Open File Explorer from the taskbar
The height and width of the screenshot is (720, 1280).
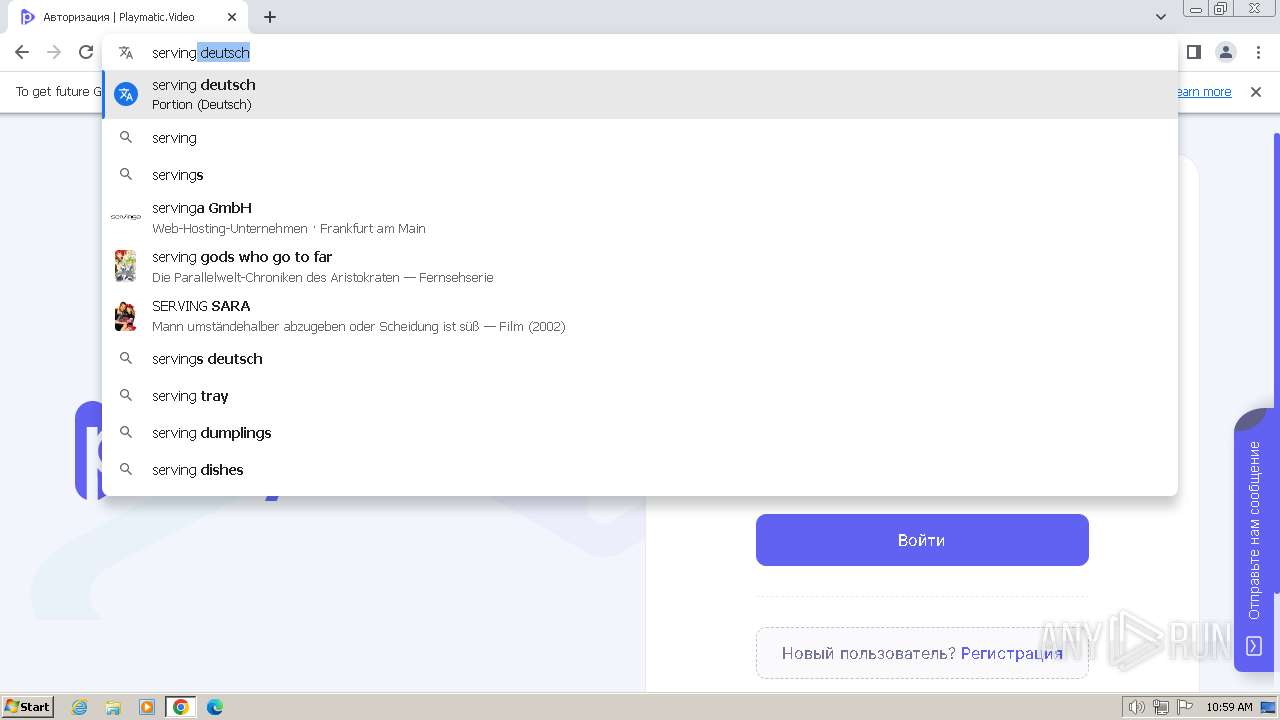[113, 707]
